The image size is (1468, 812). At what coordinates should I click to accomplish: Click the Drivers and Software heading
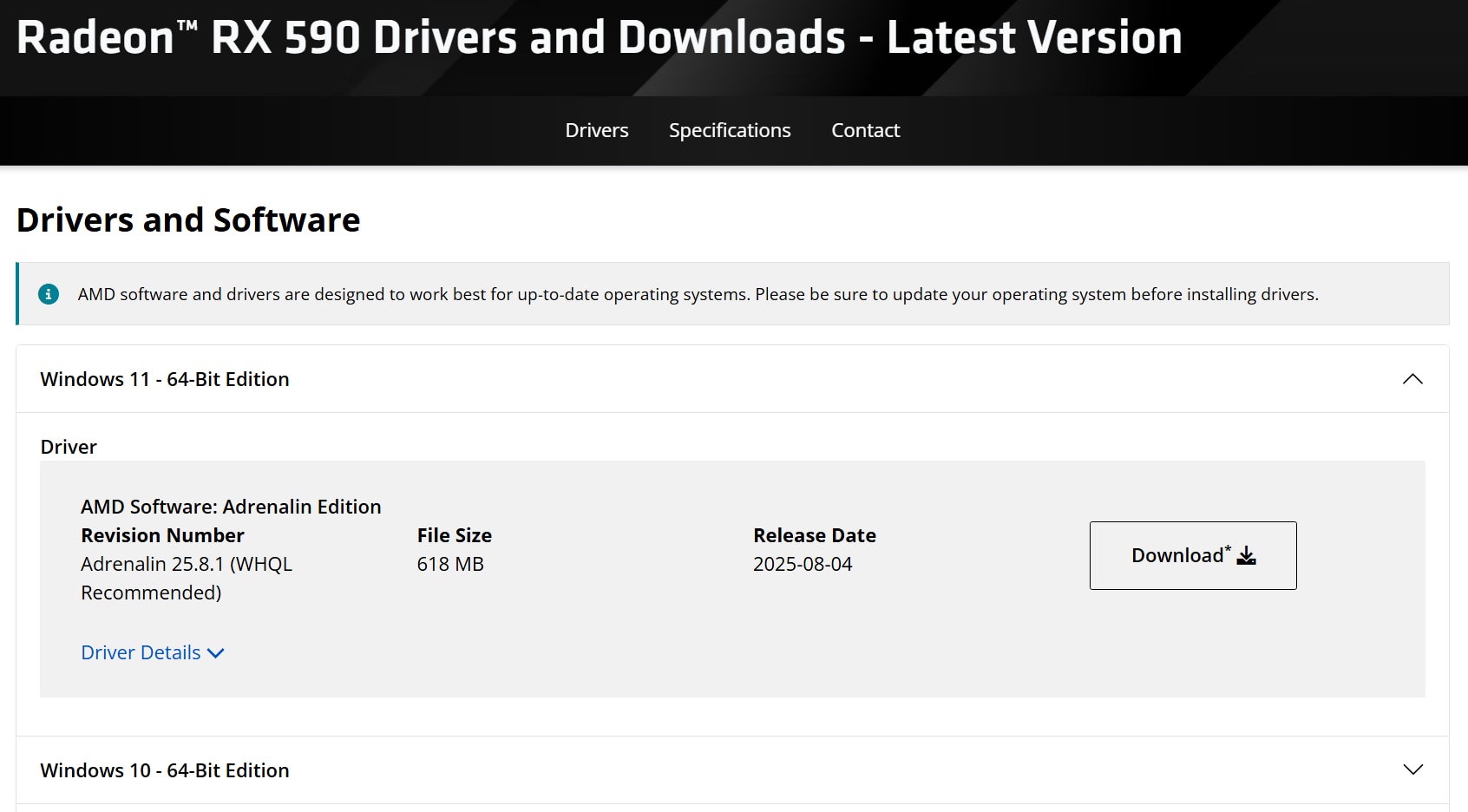click(188, 220)
